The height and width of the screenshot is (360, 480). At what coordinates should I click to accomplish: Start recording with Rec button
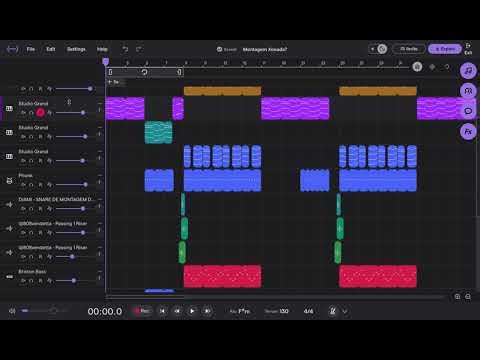pos(142,311)
